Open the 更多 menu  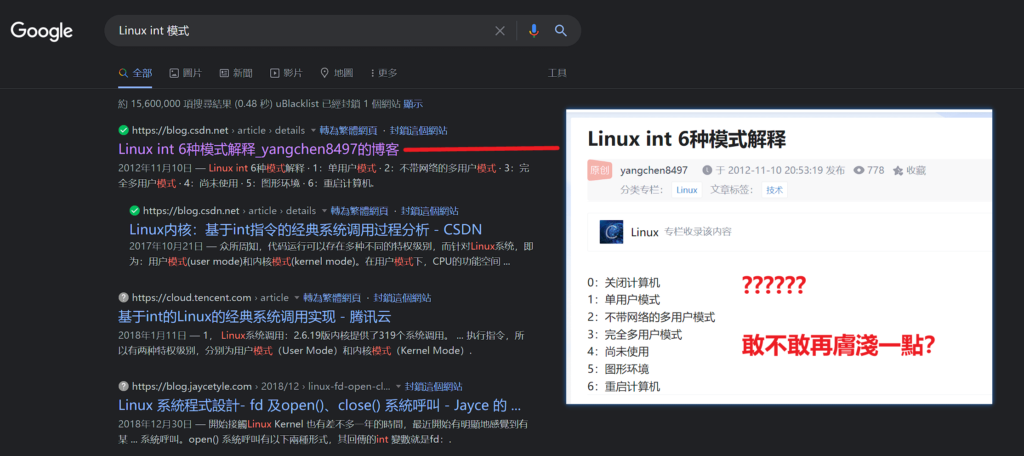(383, 73)
